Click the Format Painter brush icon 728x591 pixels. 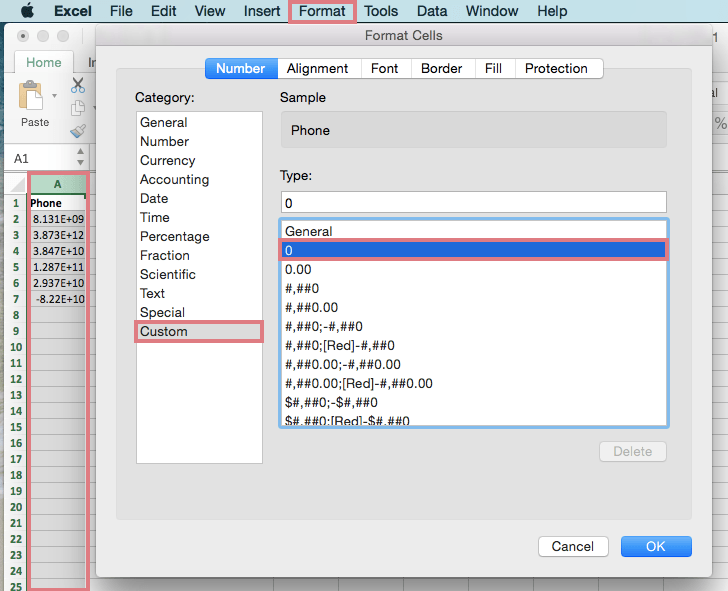click(78, 131)
